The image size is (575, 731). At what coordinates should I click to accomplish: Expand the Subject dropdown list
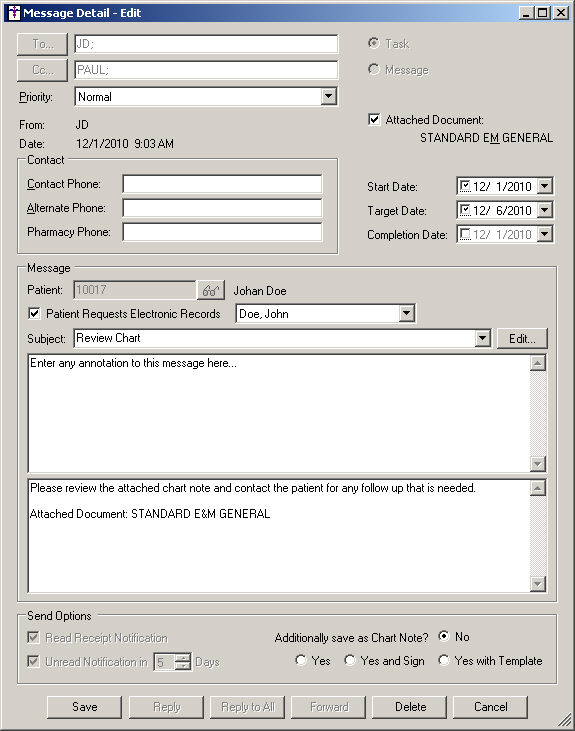pos(483,338)
